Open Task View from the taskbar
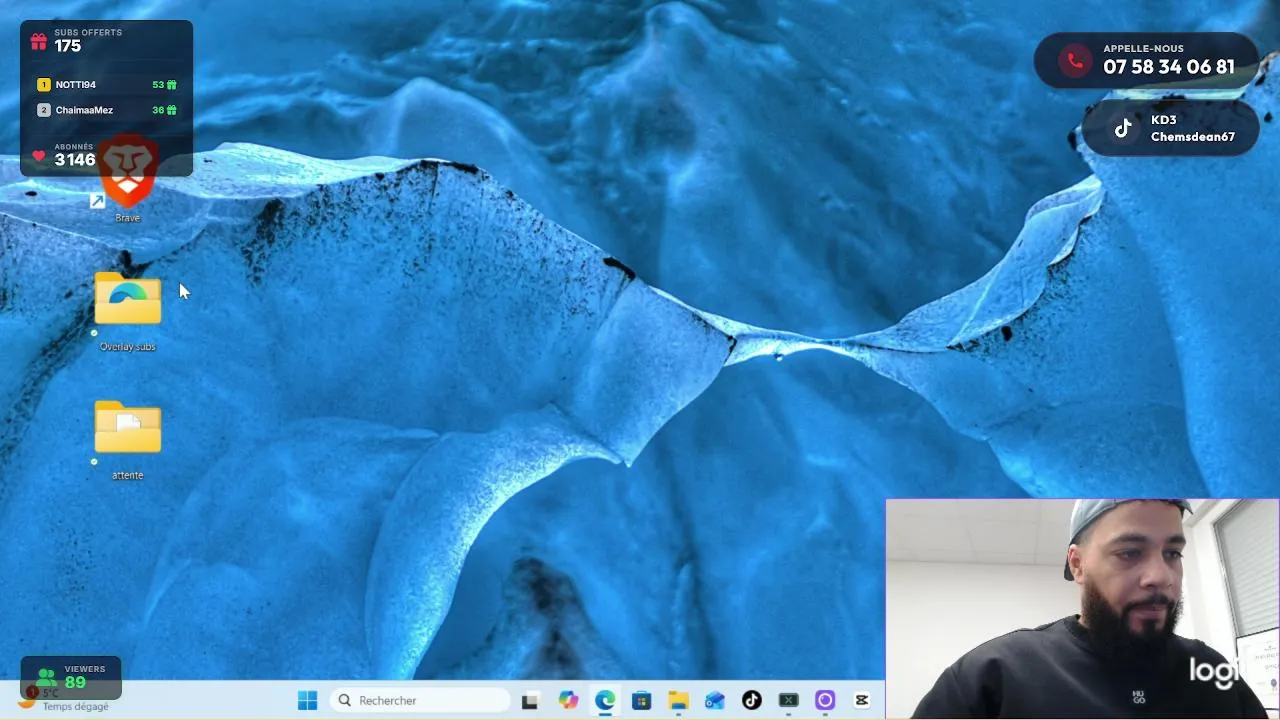 [530, 700]
